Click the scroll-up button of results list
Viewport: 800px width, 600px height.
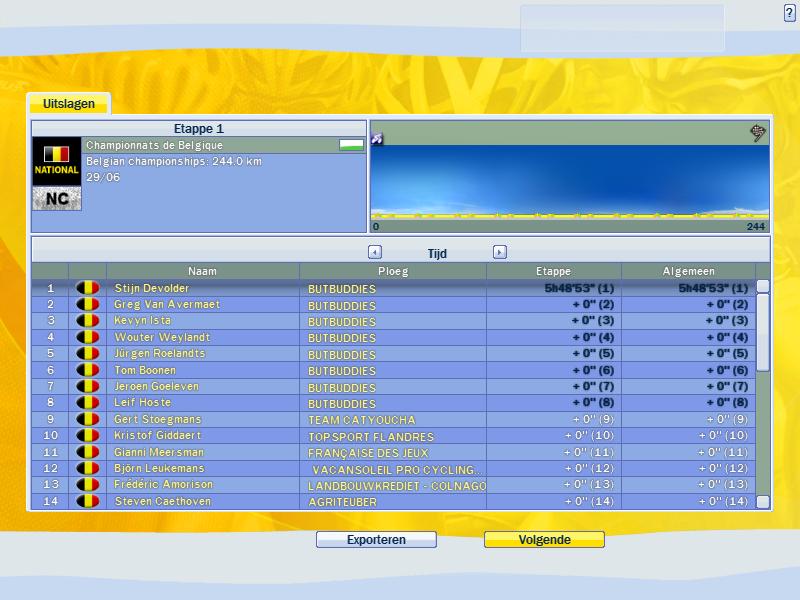click(x=763, y=286)
